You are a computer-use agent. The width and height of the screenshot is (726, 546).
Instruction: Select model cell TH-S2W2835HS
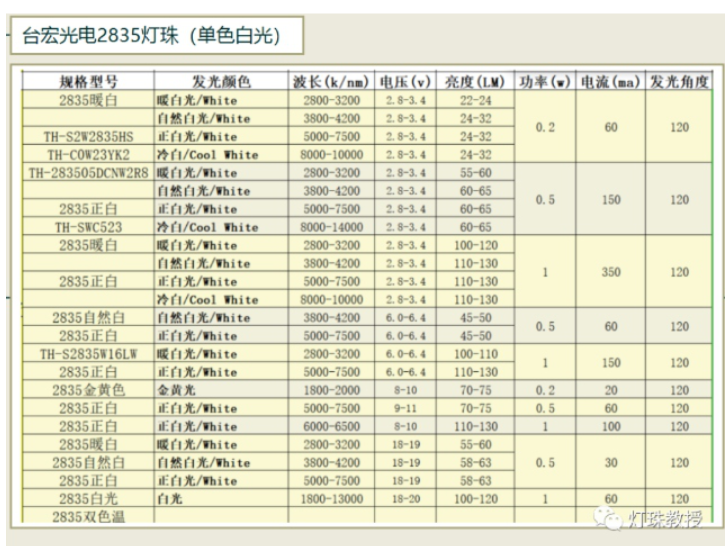point(88,137)
